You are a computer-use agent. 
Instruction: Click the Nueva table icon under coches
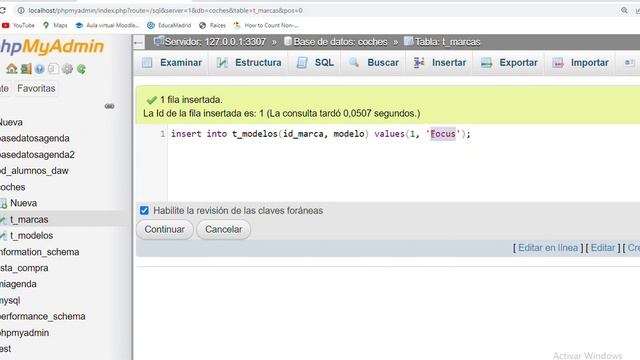click(x=4, y=203)
